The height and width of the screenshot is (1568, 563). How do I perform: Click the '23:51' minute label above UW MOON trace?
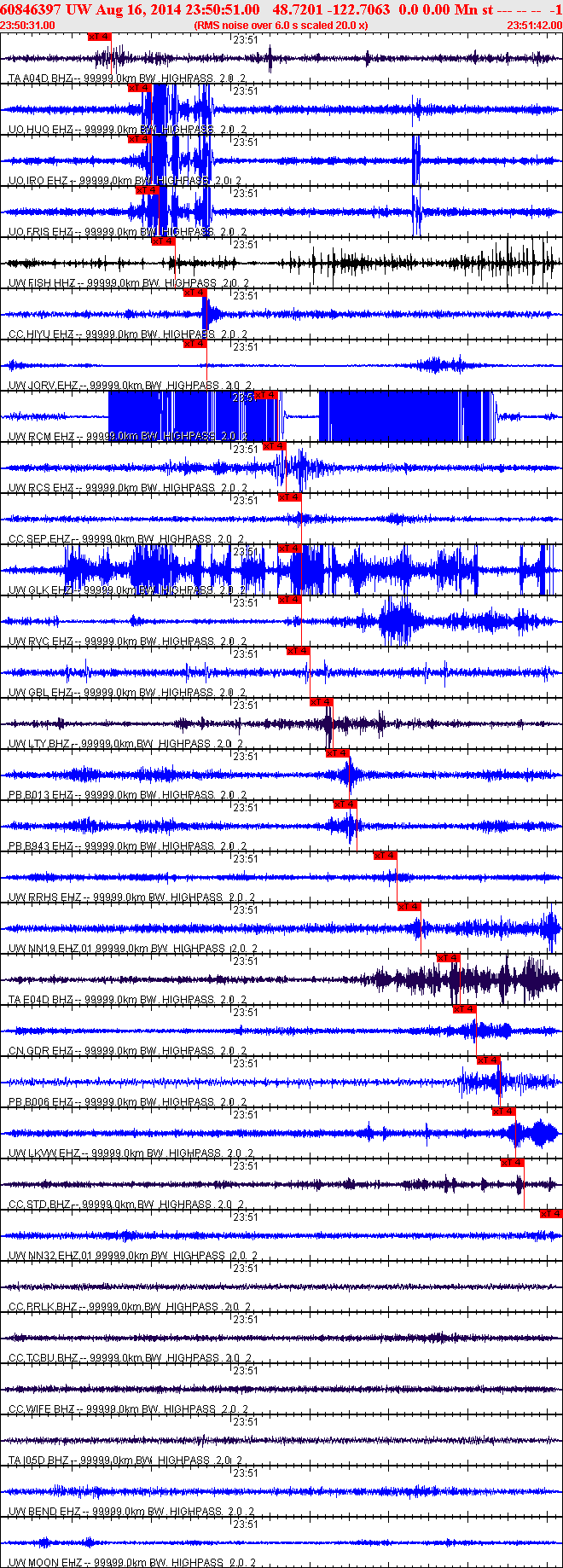246,1524
